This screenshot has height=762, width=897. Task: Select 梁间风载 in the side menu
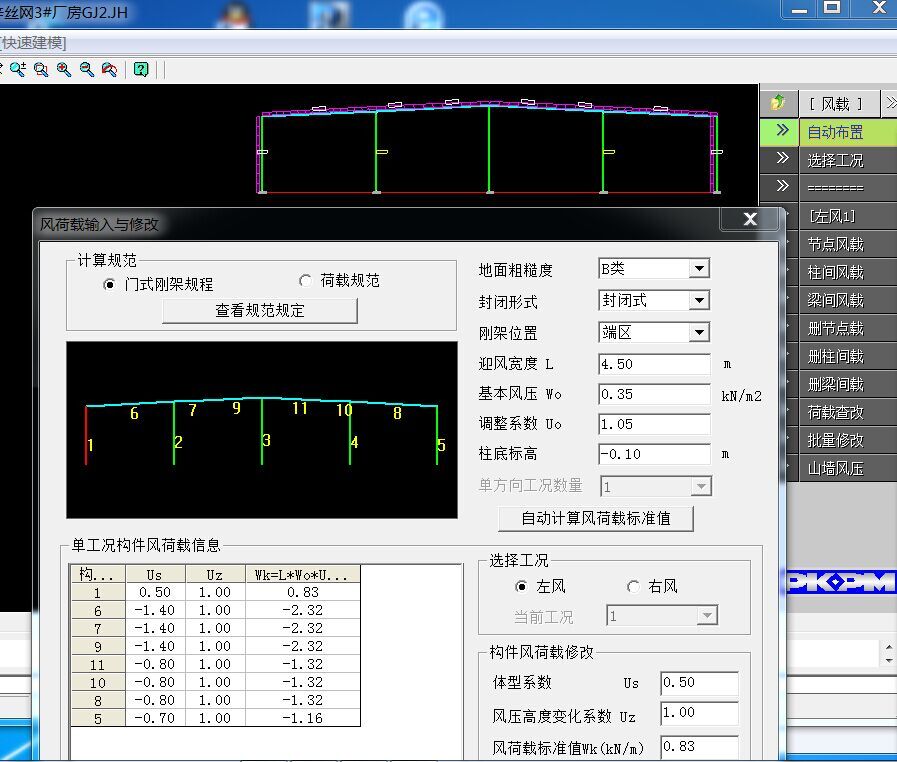847,300
